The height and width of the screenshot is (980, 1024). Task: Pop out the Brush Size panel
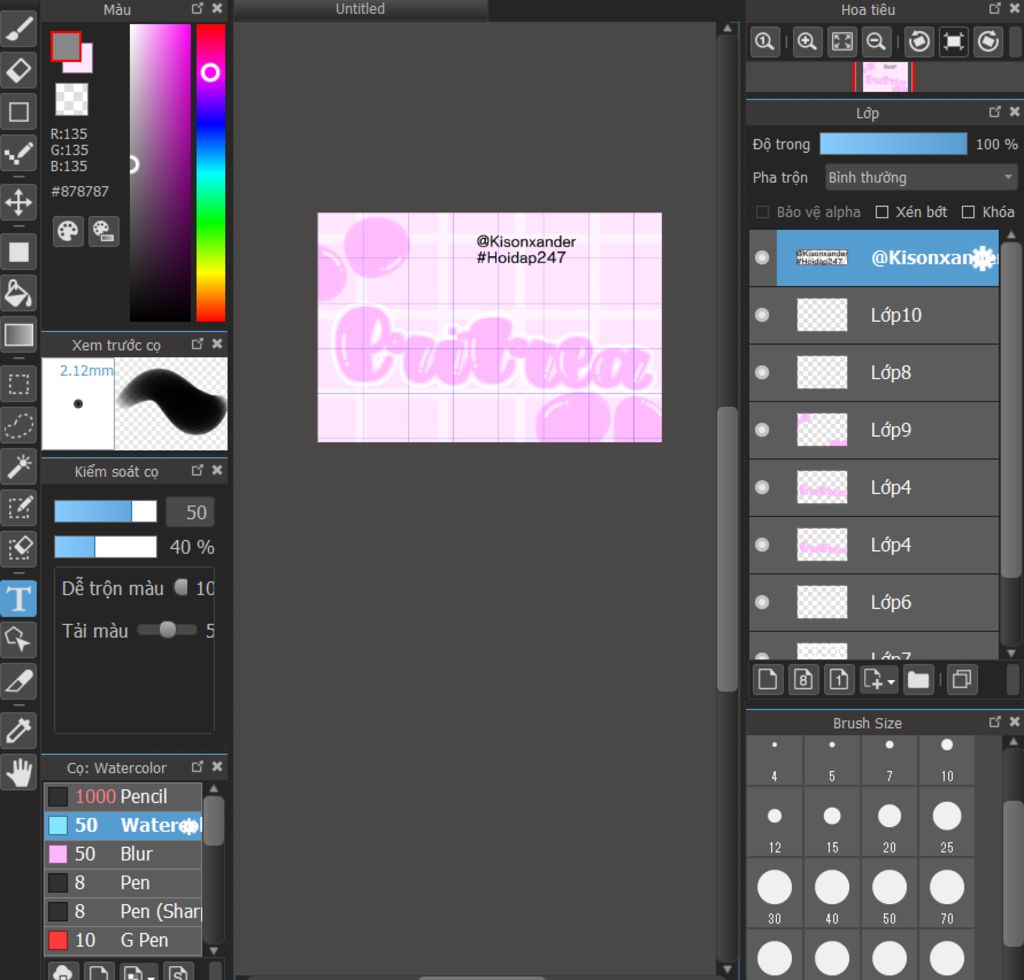pos(995,721)
